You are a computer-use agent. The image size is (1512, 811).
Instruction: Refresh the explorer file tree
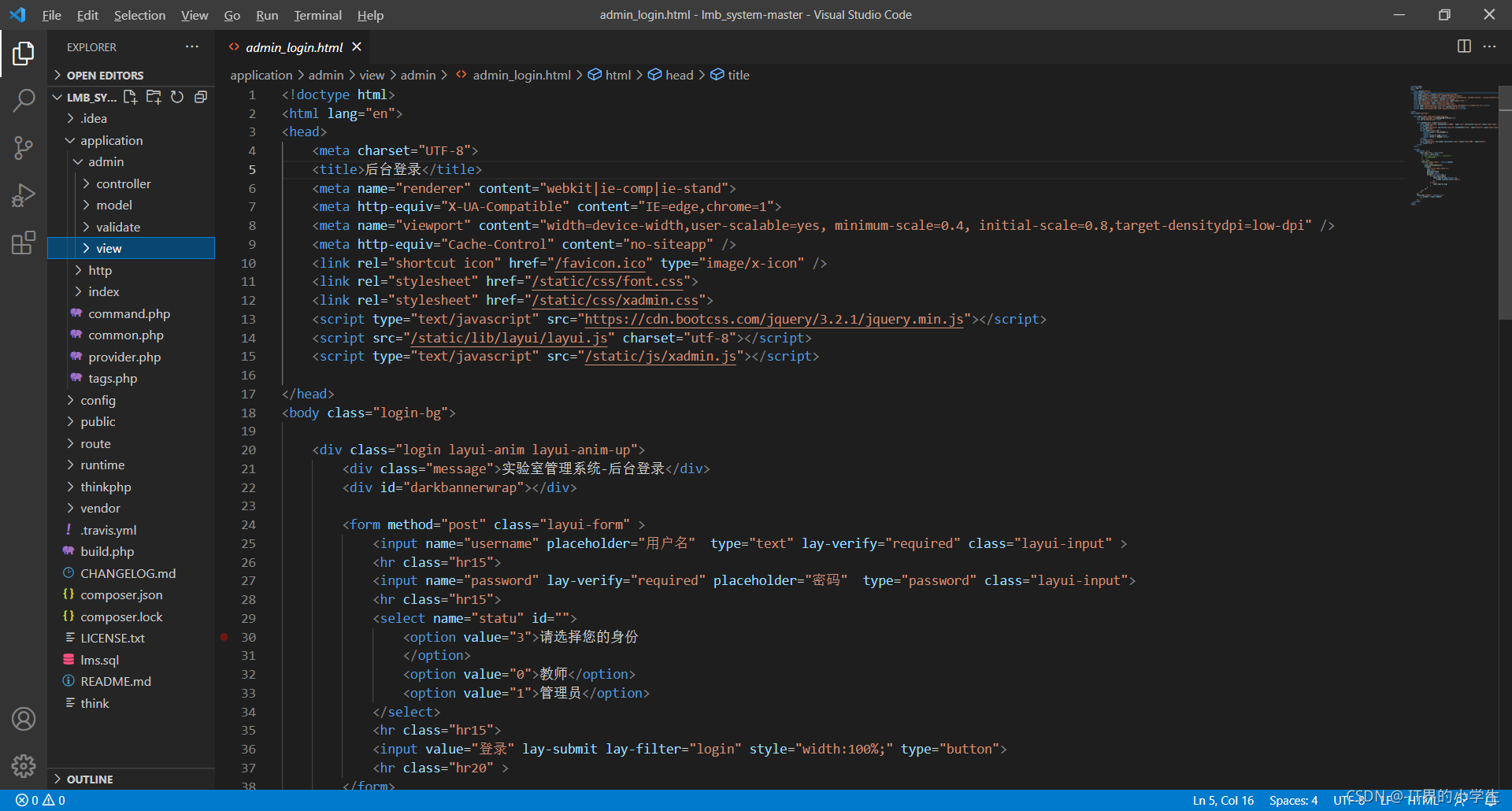[177, 97]
